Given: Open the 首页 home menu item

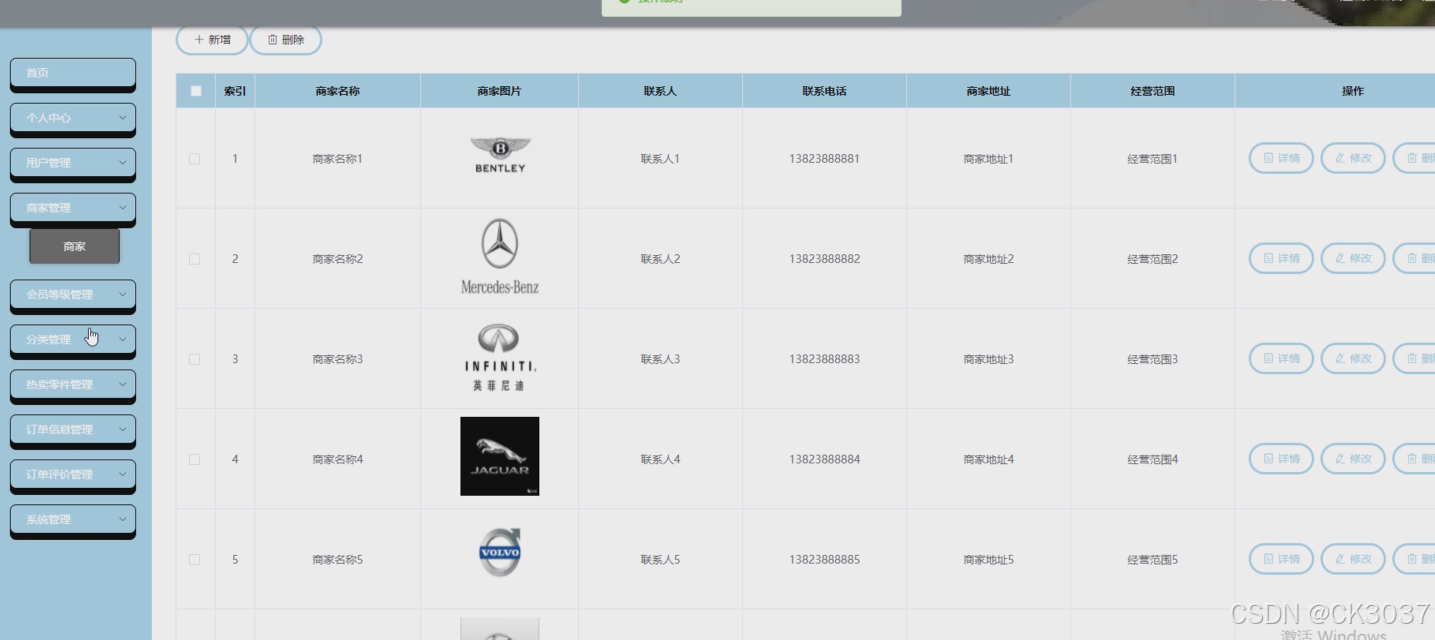Looking at the screenshot, I should point(73,73).
